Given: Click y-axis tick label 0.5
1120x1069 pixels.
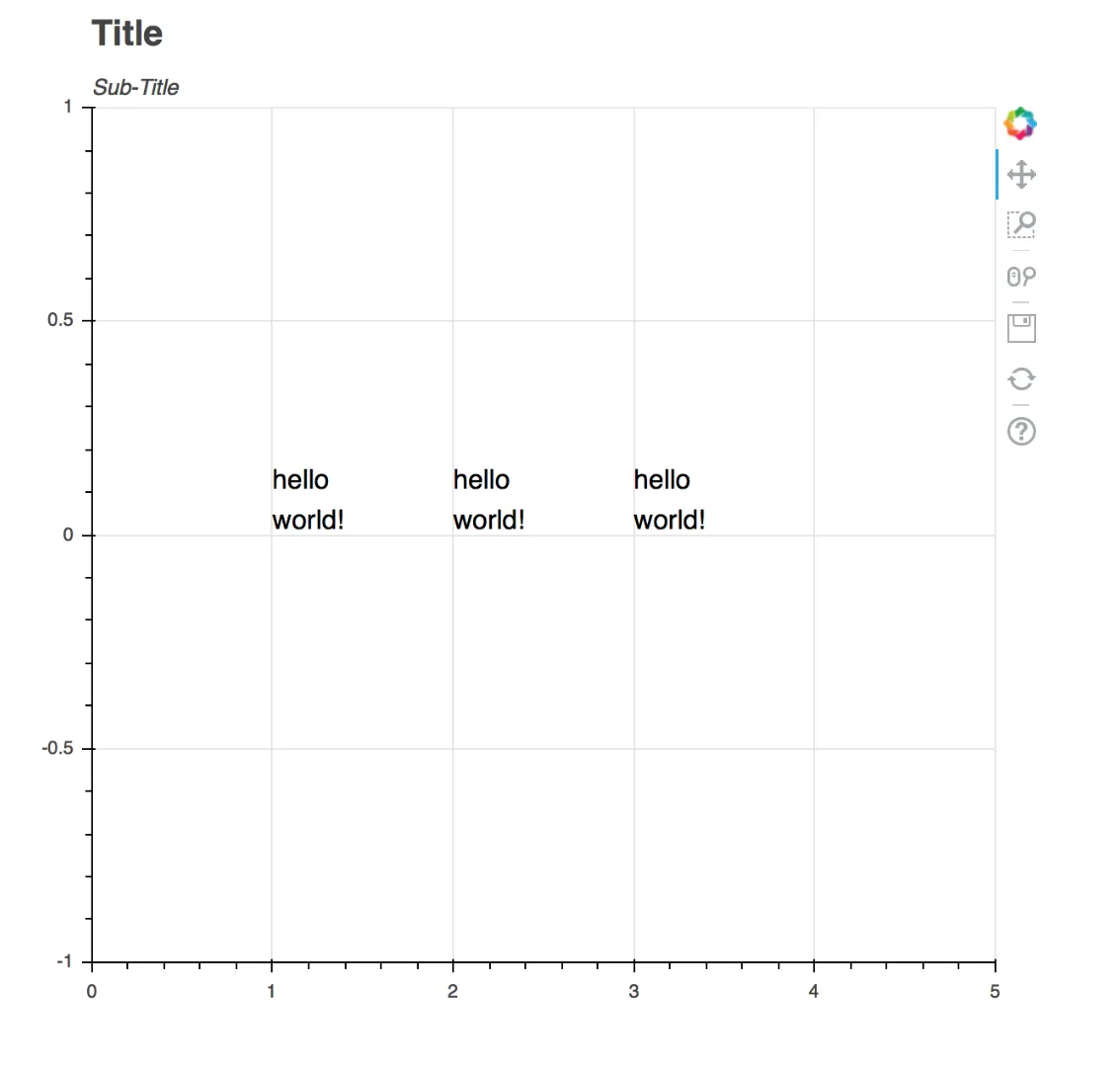Looking at the screenshot, I should (x=60, y=320).
